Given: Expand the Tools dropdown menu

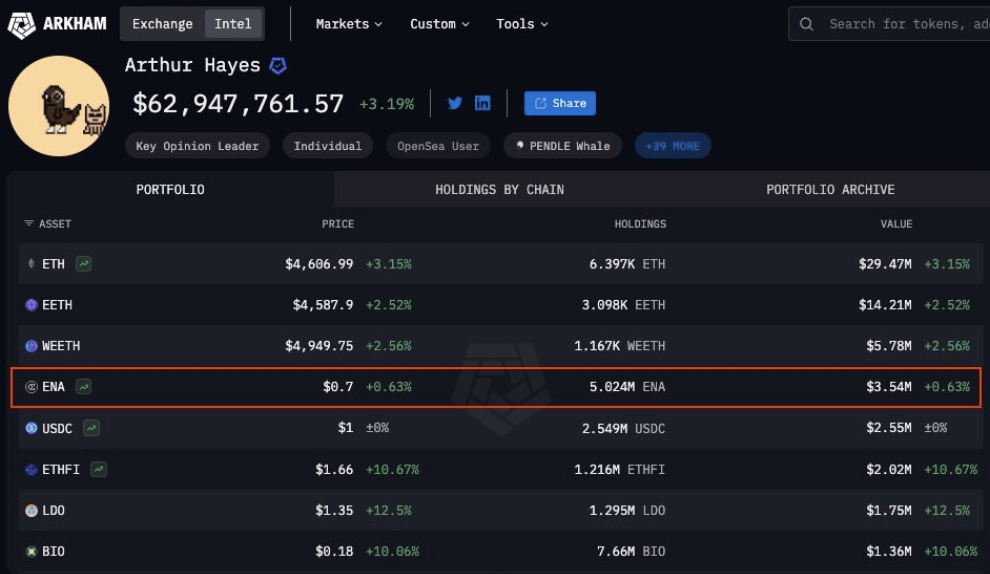Looking at the screenshot, I should (522, 24).
